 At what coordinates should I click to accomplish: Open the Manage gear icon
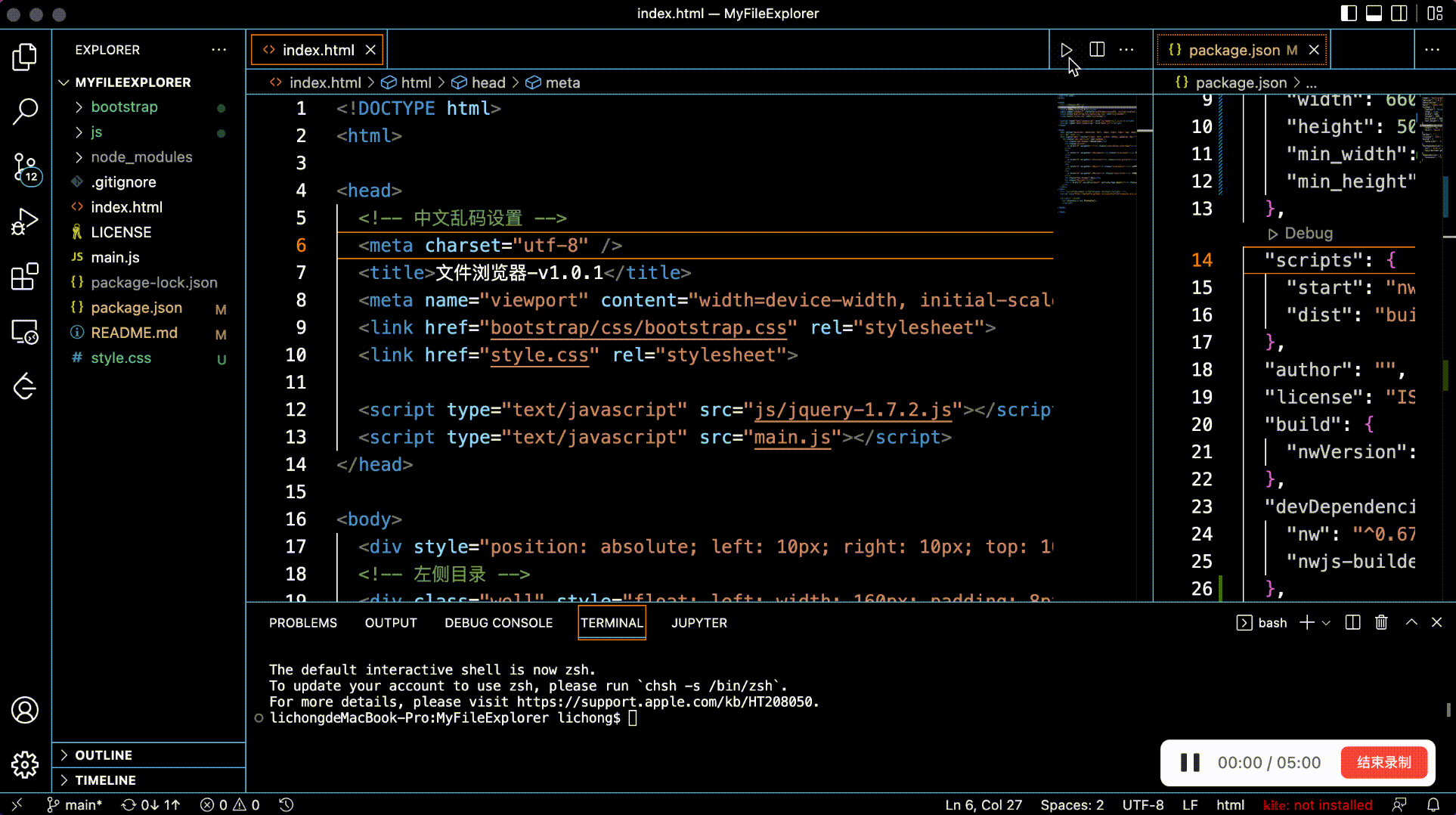coord(25,764)
